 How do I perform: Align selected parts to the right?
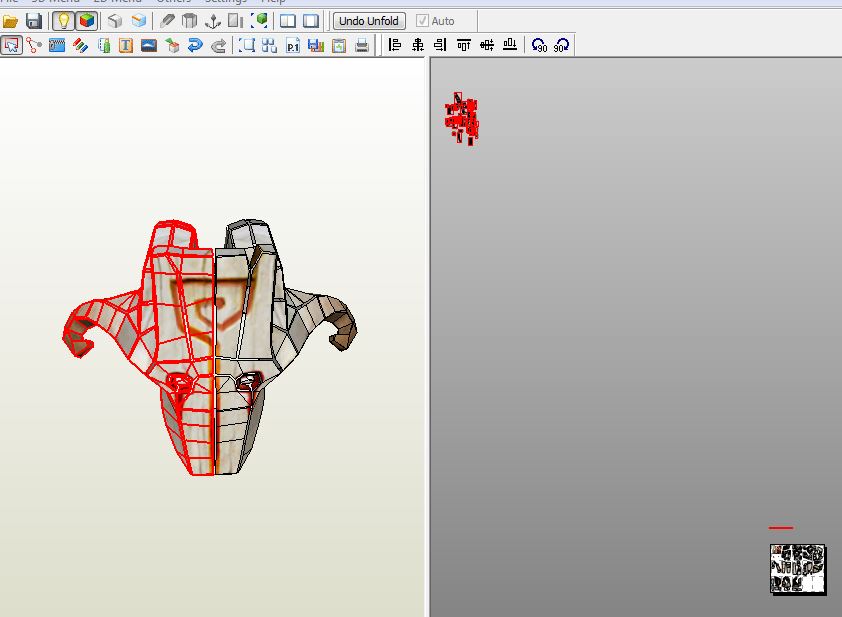tap(440, 45)
